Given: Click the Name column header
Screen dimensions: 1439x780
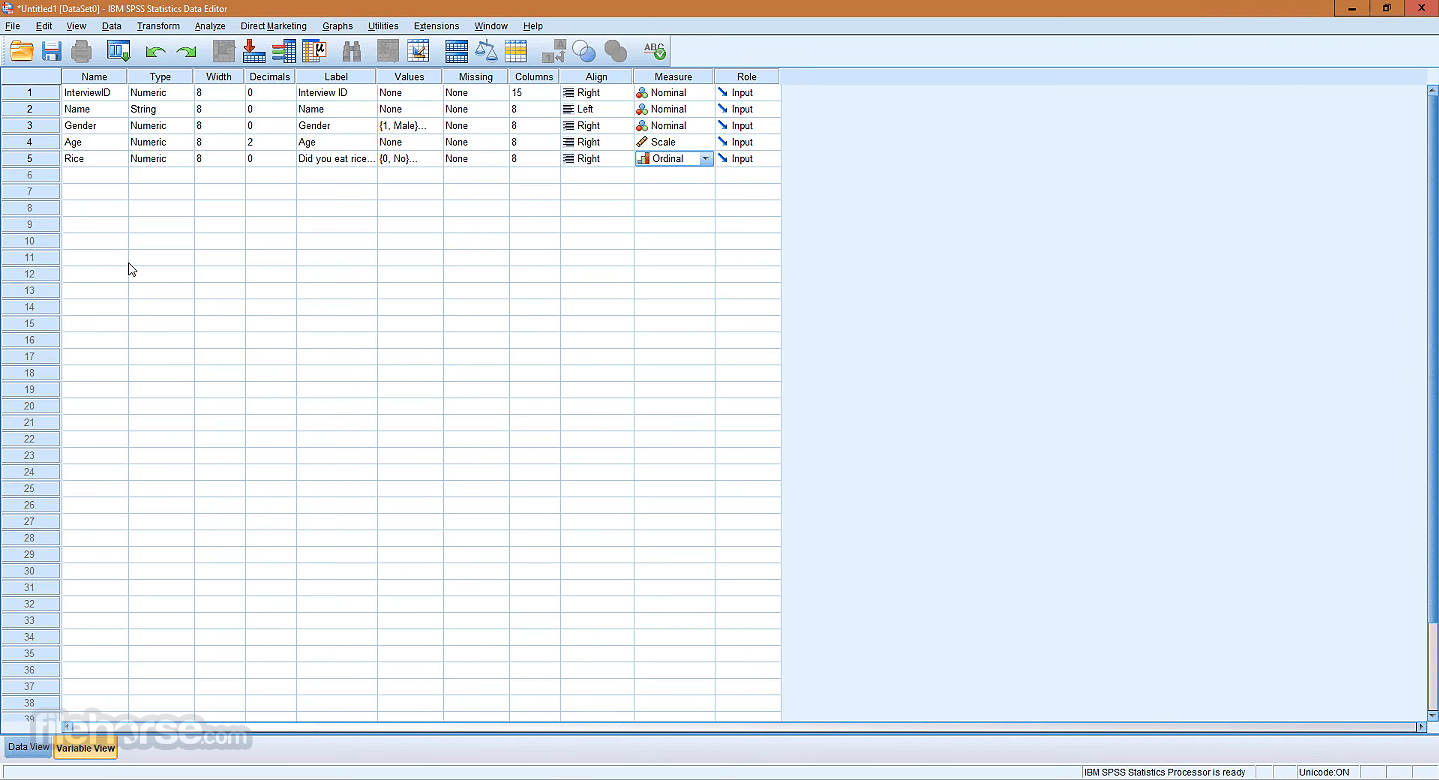Looking at the screenshot, I should click(x=94, y=76).
